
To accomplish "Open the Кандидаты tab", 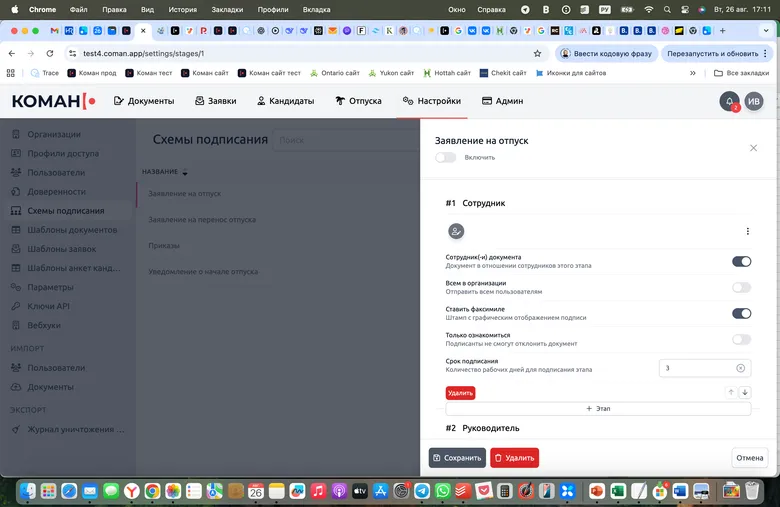I will (285, 101).
